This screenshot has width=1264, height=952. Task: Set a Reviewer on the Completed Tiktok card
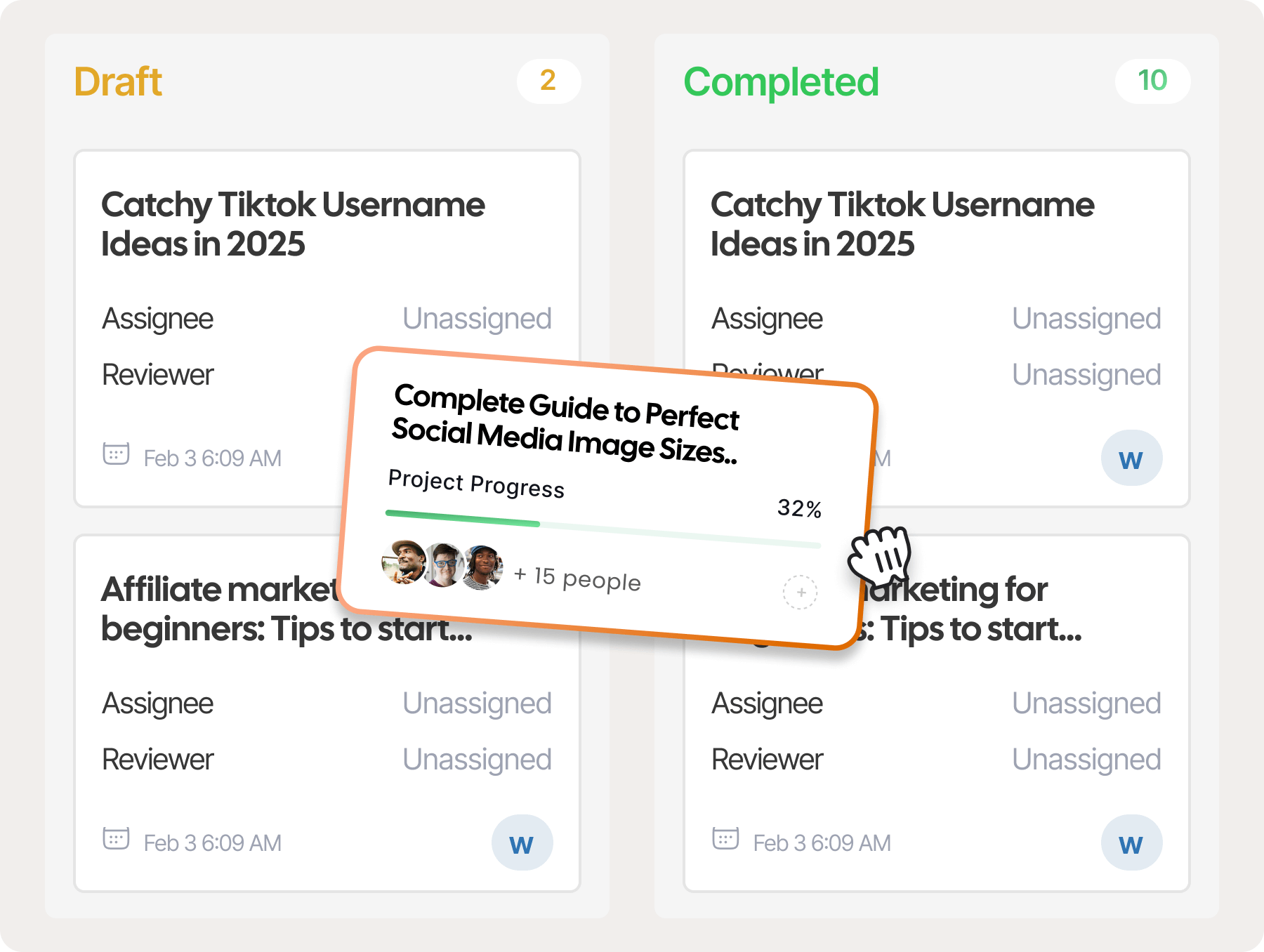[x=1086, y=374]
